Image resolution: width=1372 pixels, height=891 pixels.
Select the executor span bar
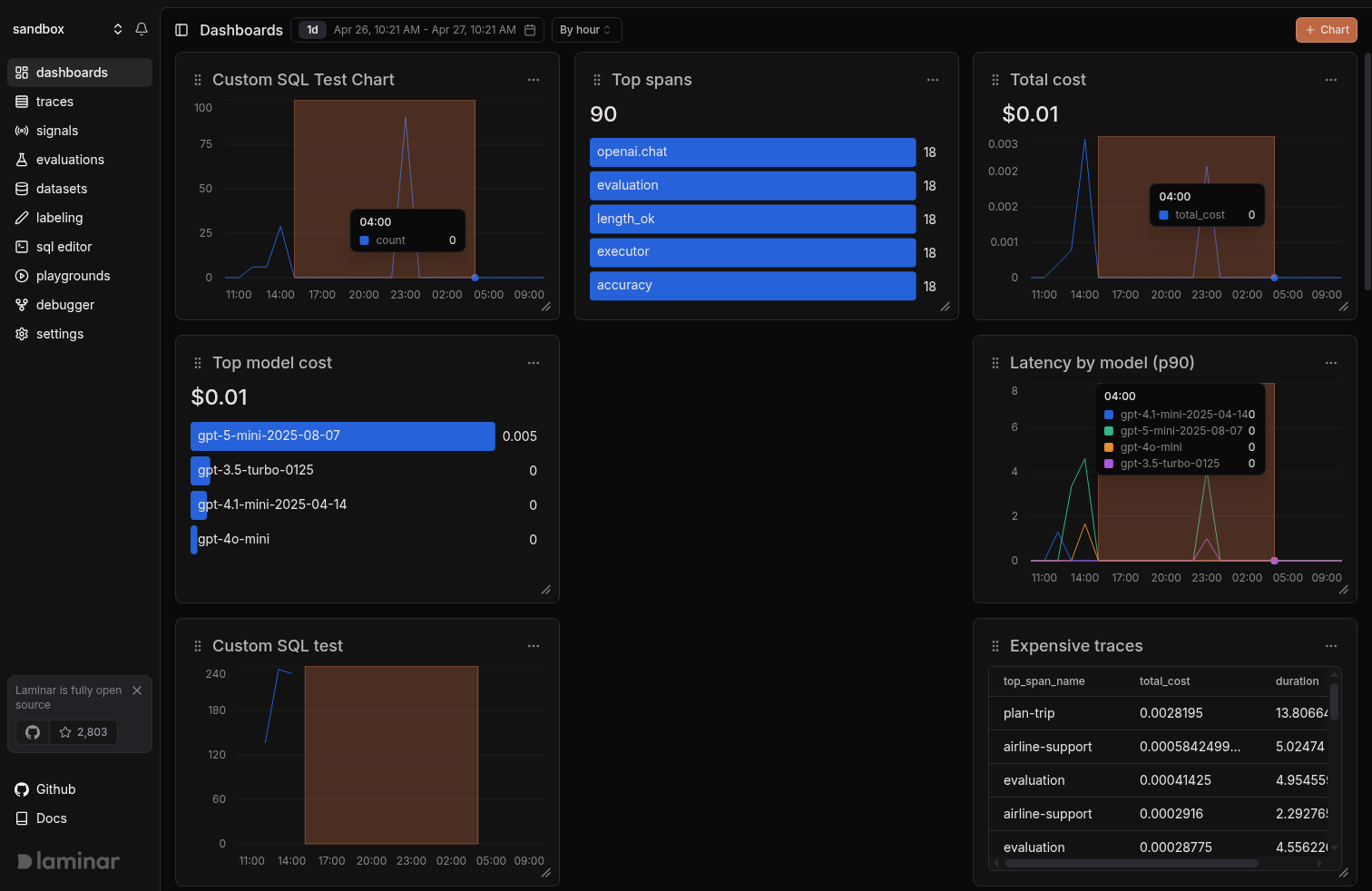752,252
